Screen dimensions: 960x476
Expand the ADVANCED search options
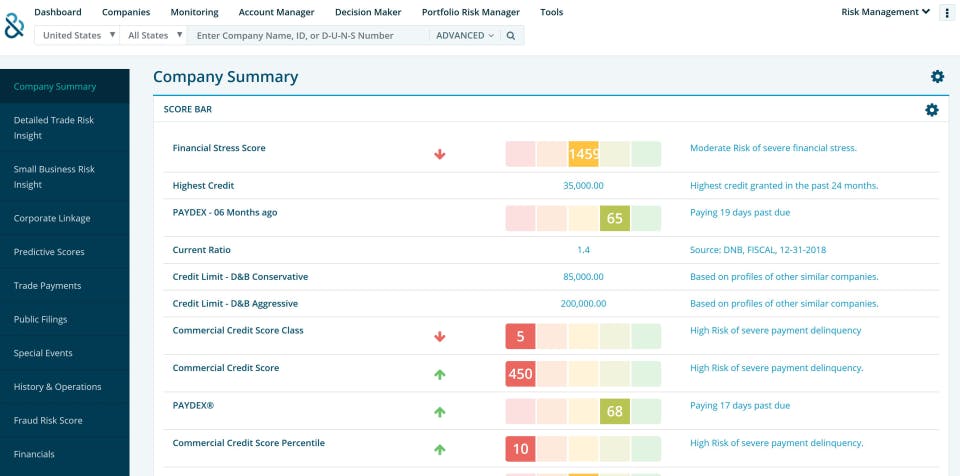point(465,35)
